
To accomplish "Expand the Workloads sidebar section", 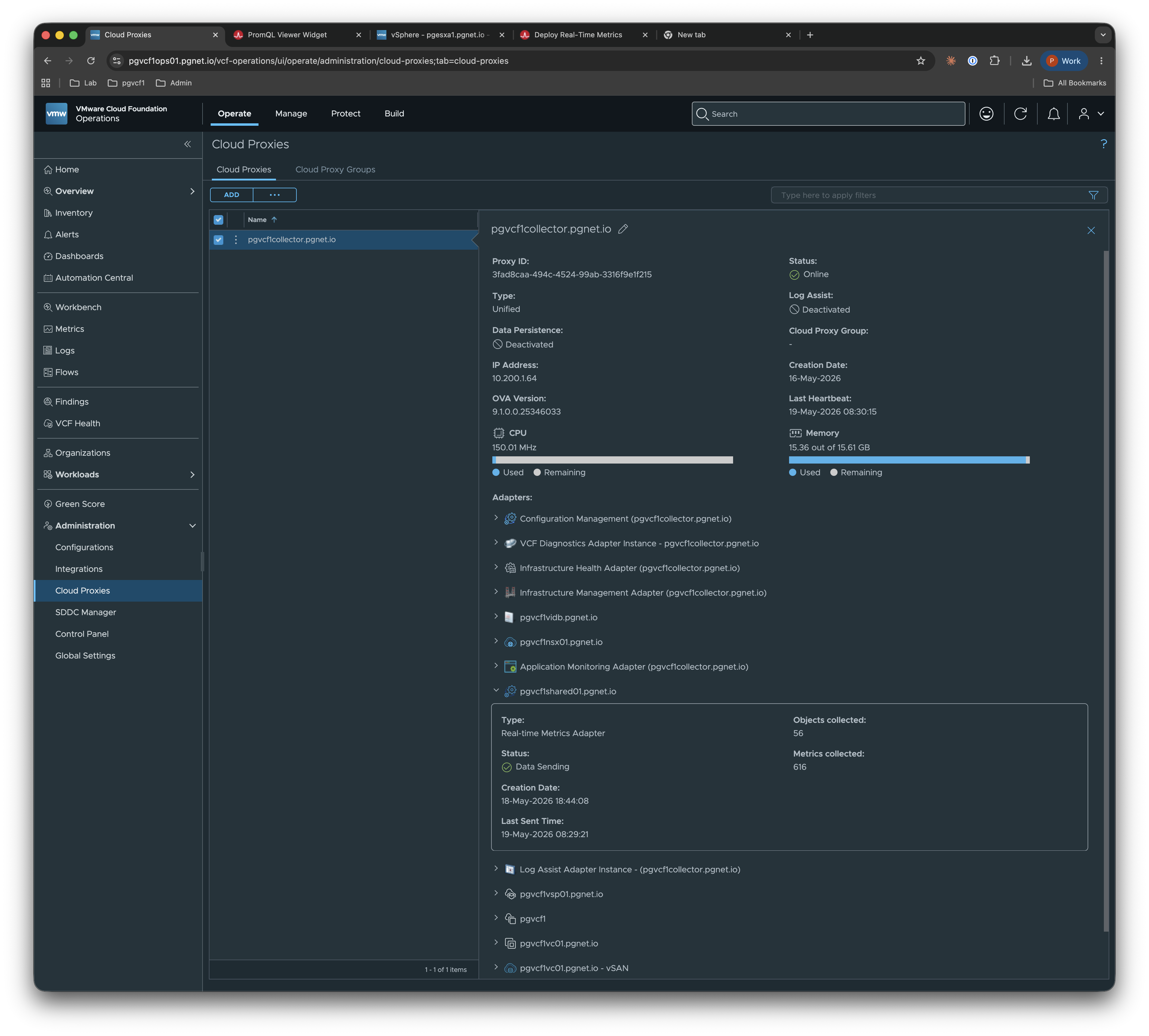I will coord(192,475).
